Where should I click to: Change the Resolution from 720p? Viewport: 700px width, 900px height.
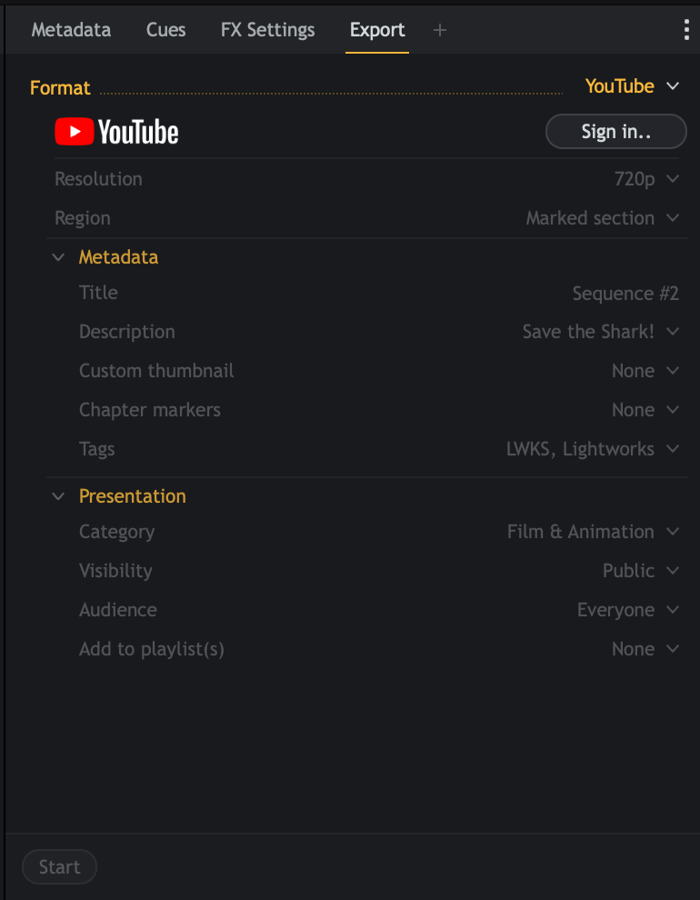click(646, 179)
